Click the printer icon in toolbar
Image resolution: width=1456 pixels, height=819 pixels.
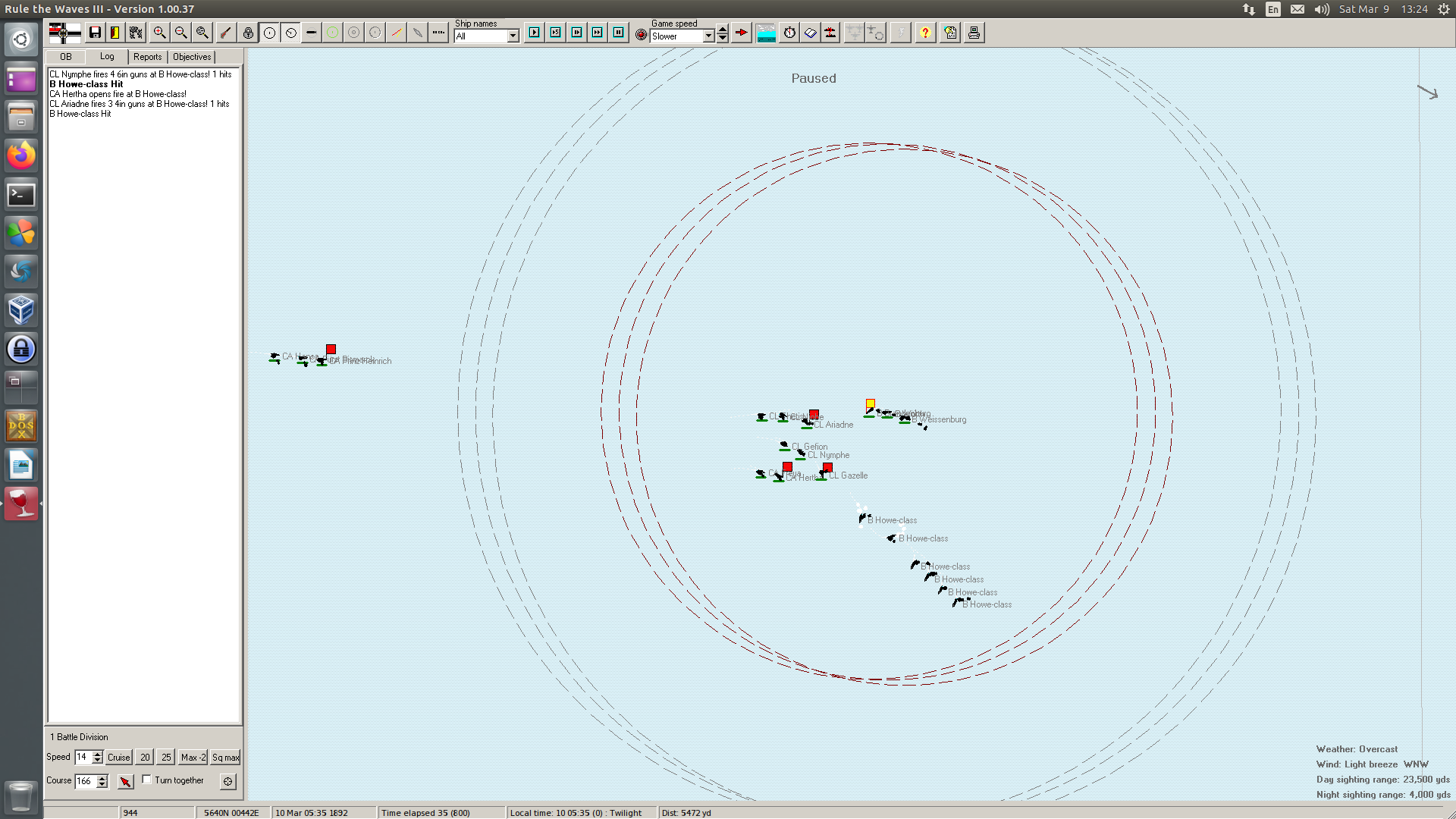974,33
